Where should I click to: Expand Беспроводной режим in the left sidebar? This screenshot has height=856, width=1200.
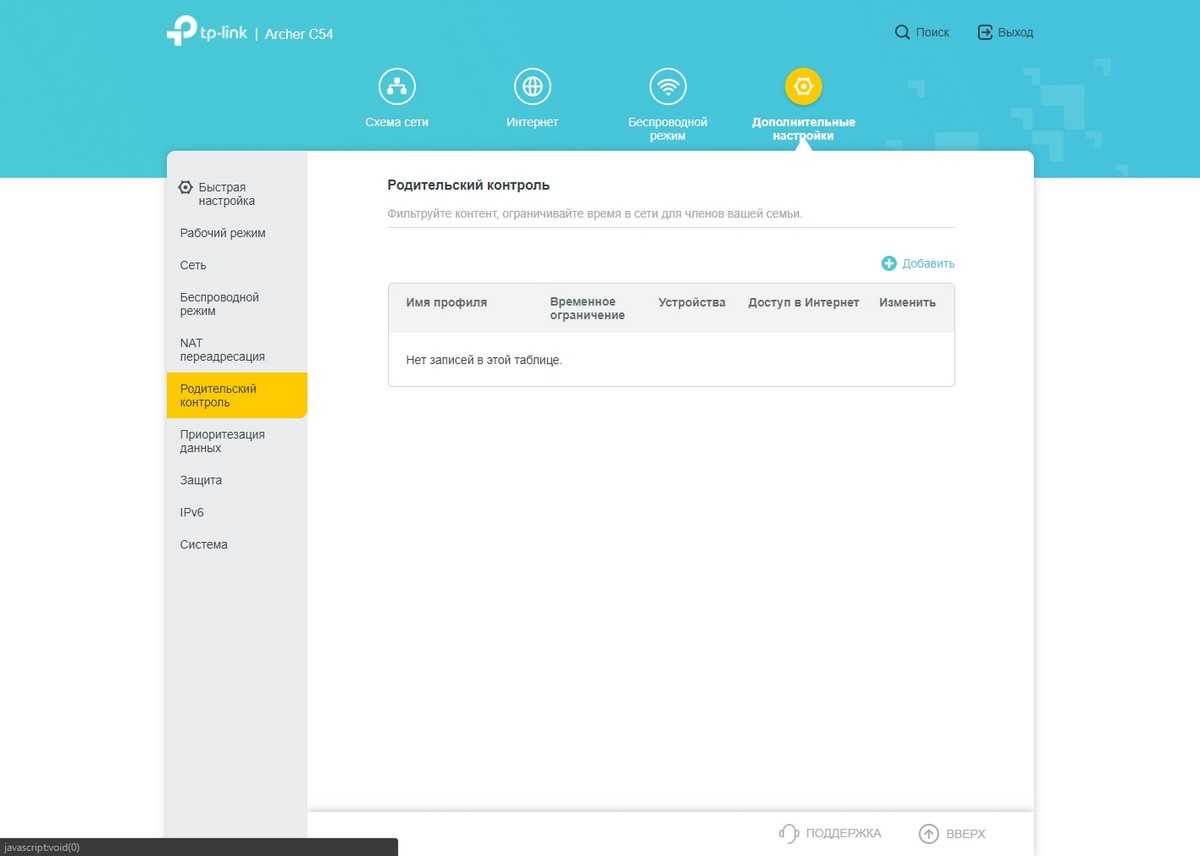pos(219,304)
